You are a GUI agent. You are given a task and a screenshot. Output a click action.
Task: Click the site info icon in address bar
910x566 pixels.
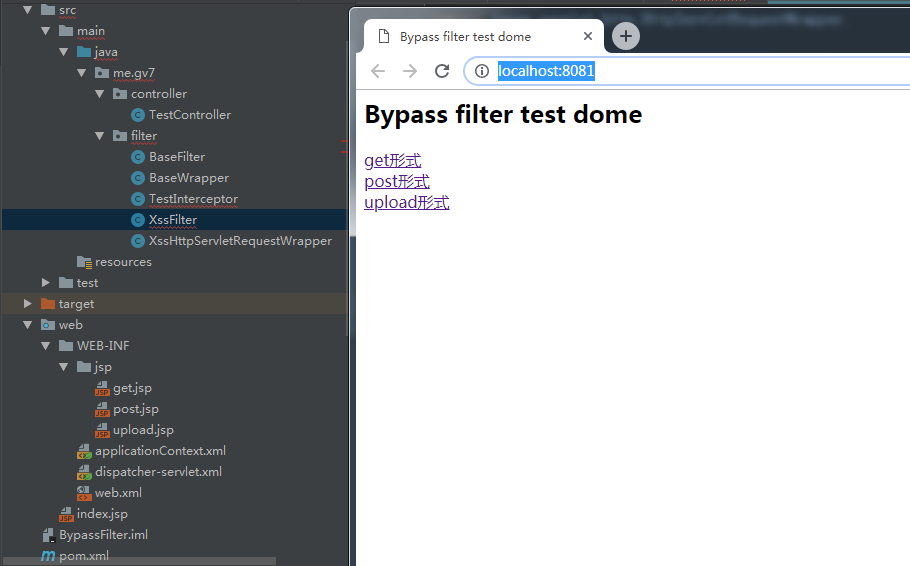[481, 71]
